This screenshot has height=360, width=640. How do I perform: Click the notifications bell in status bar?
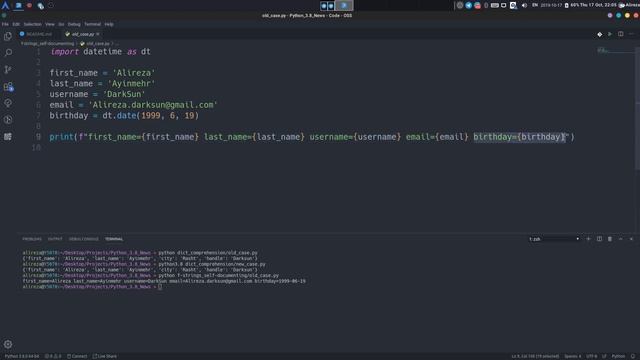coord(633,356)
